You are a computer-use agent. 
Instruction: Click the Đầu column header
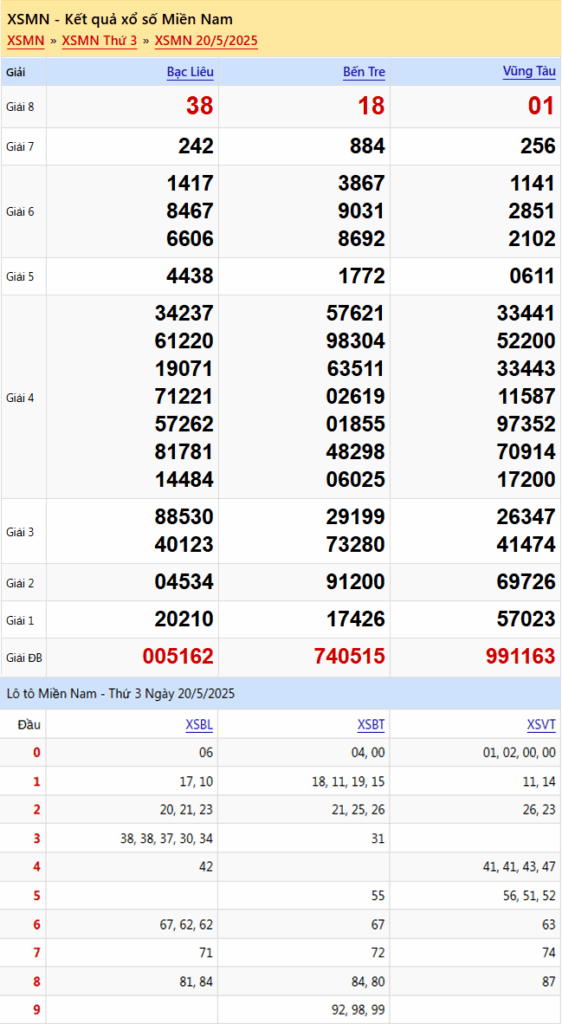(29, 724)
